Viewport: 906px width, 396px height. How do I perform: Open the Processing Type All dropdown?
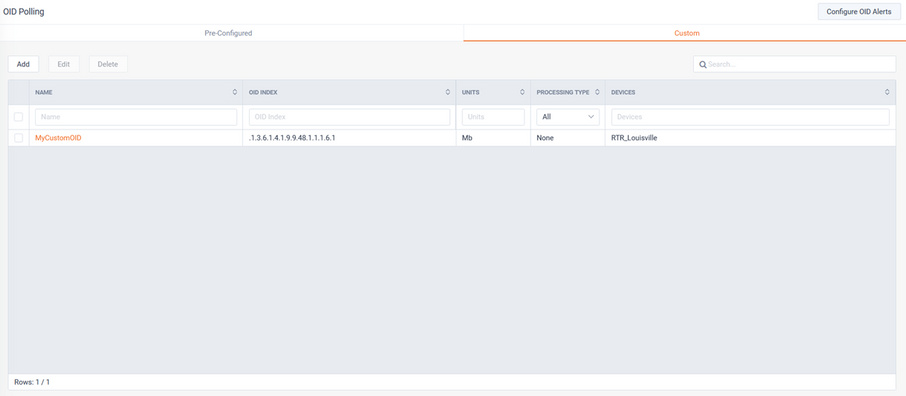(568, 117)
